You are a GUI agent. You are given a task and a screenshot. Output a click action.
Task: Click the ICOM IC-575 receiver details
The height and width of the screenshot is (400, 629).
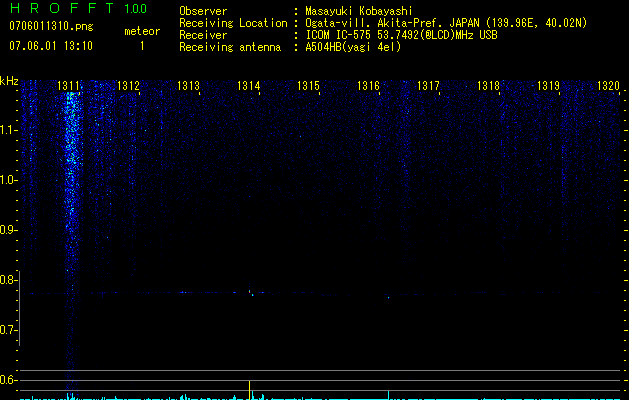[x=401, y=35]
